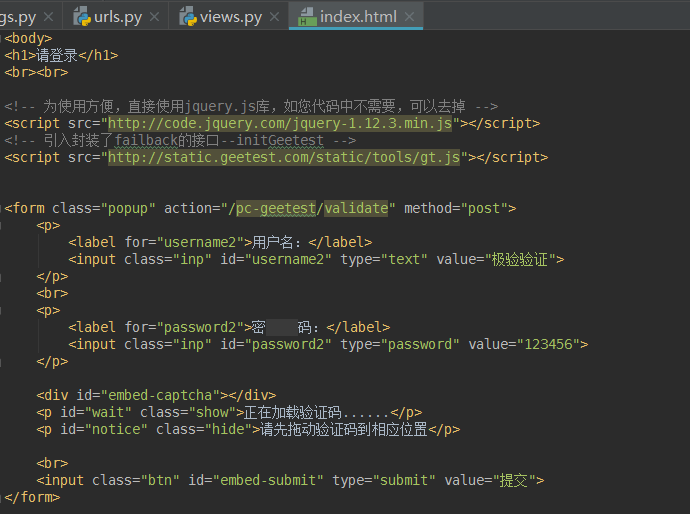This screenshot has width=690, height=514.
Task: Click the label for="username2" line
Action: click(x=220, y=242)
